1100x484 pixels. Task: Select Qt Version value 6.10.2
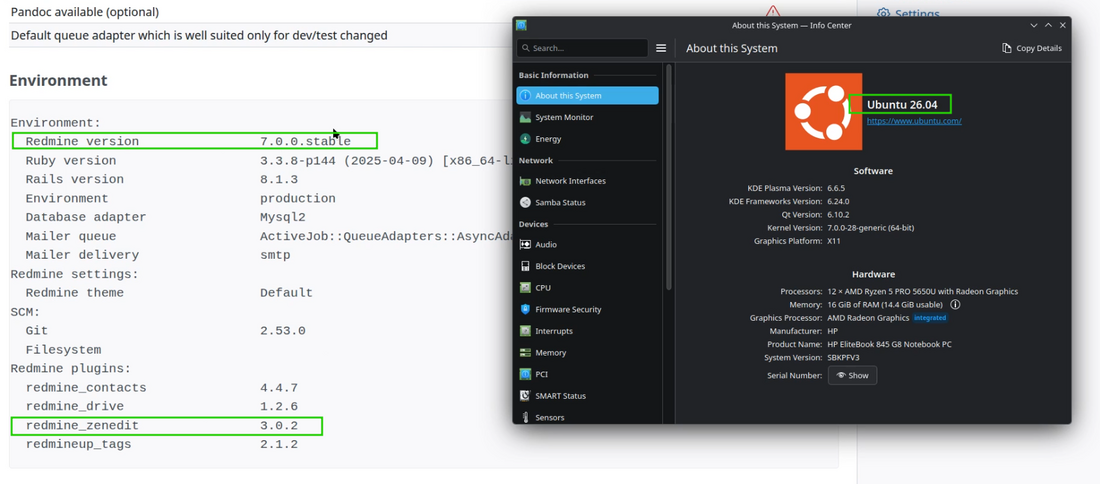coord(838,215)
